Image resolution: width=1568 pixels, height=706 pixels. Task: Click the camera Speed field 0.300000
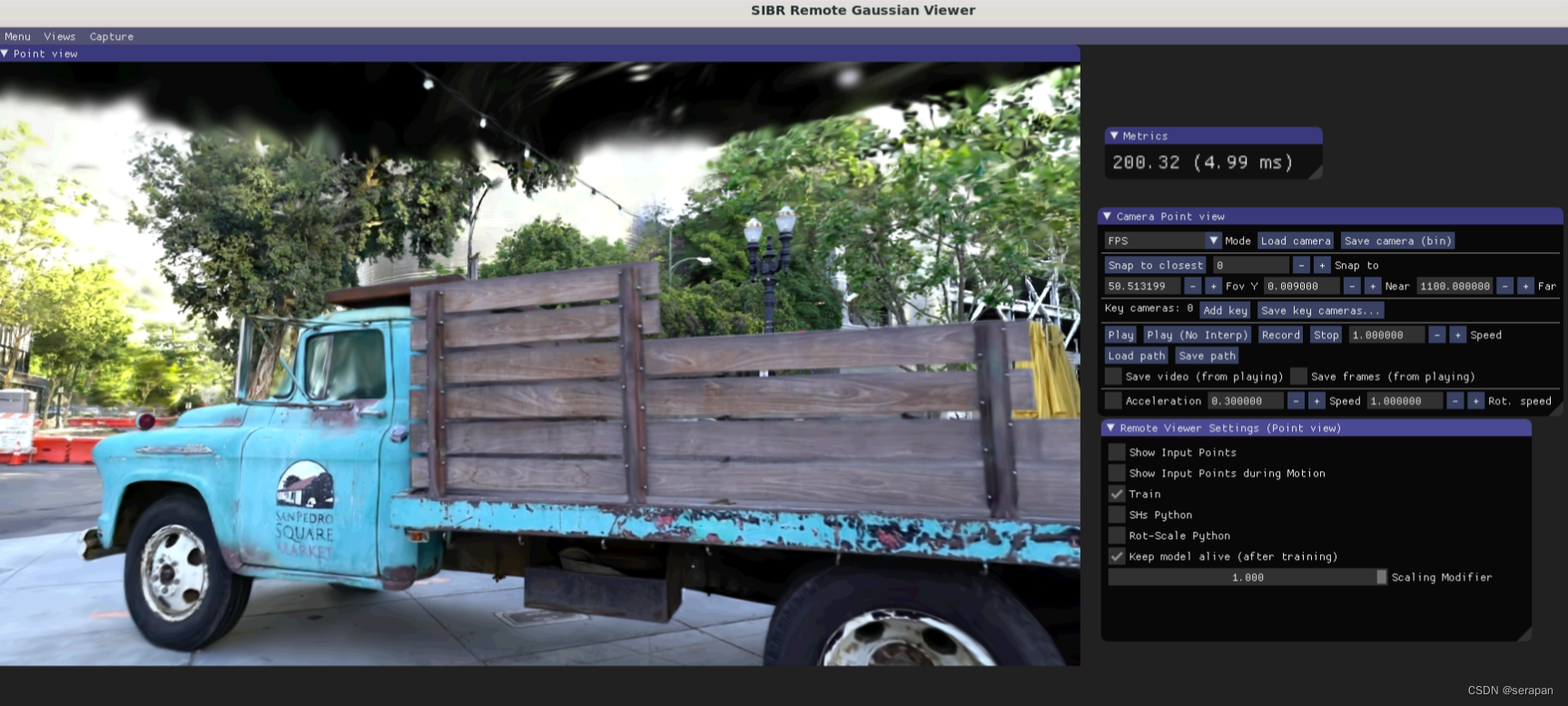1246,400
